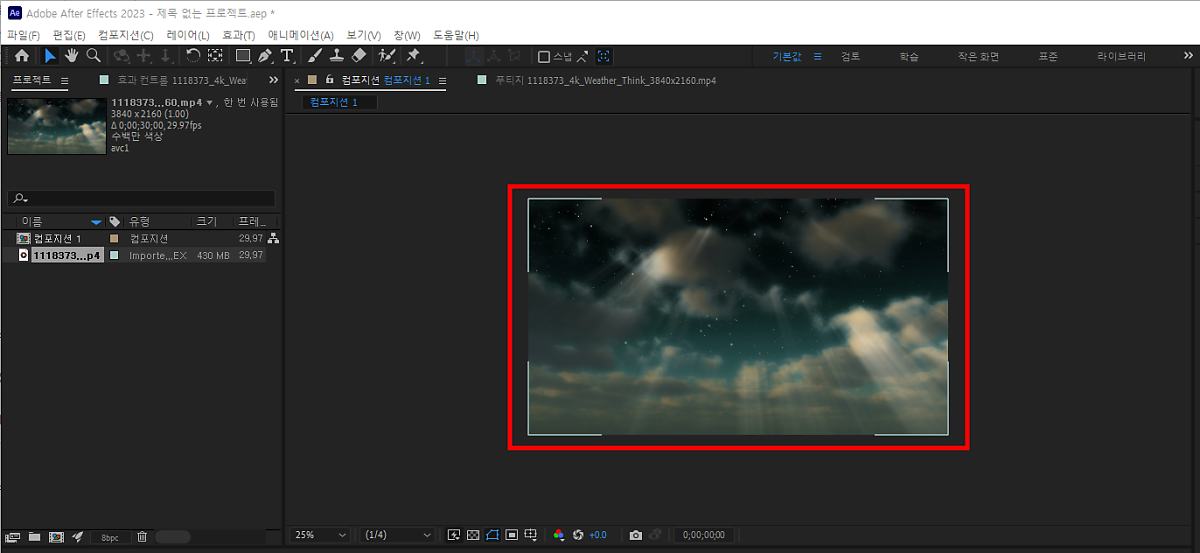Take a snapshot with camera icon
Image resolution: width=1200 pixels, height=553 pixels.
(x=635, y=535)
